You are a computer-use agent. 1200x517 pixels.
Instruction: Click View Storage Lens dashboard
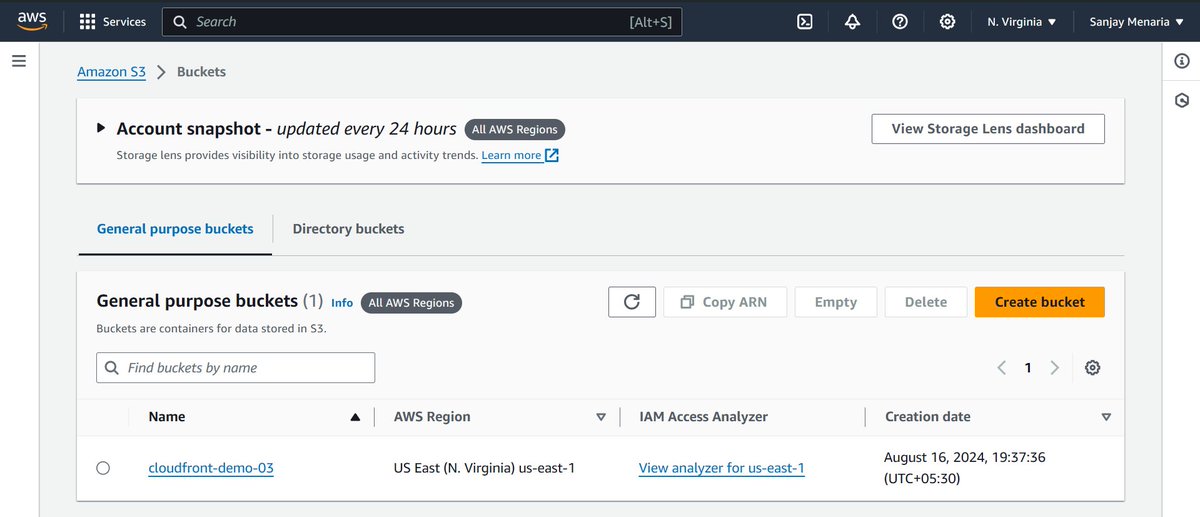(988, 129)
